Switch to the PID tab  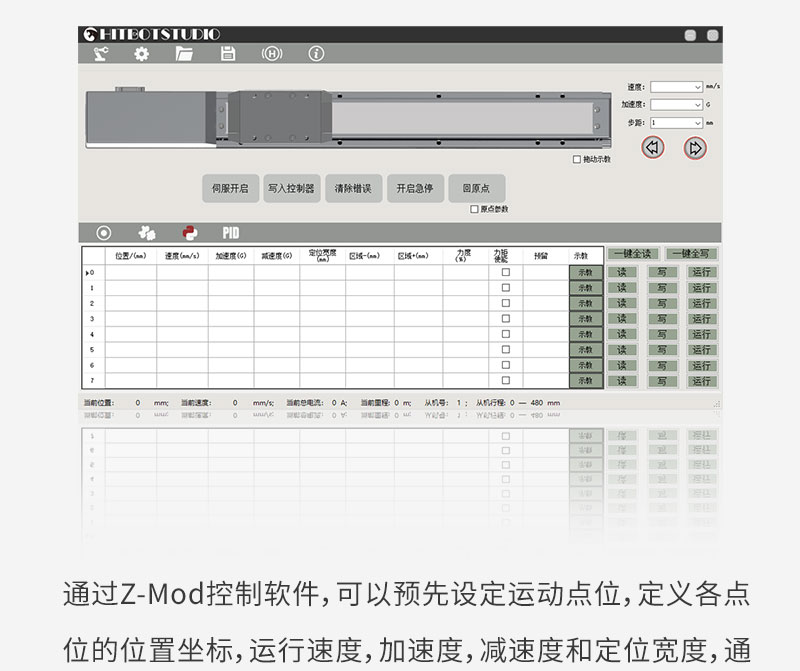[231, 233]
